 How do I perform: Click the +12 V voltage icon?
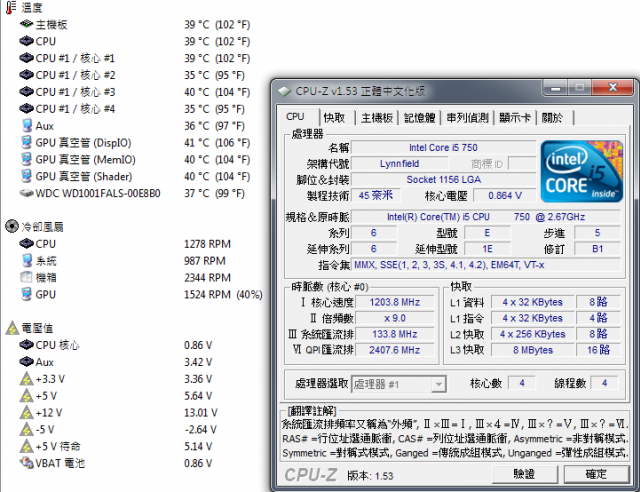coord(26,412)
